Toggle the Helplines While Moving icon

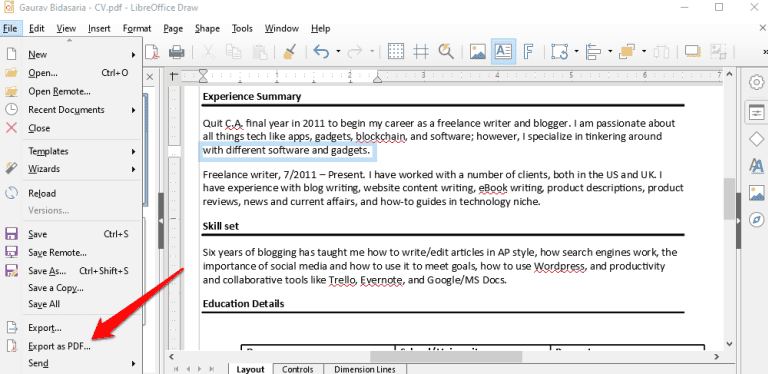[421, 51]
